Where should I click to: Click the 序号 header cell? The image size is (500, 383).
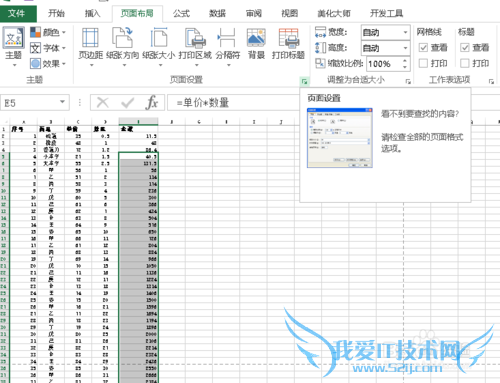(x=24, y=129)
